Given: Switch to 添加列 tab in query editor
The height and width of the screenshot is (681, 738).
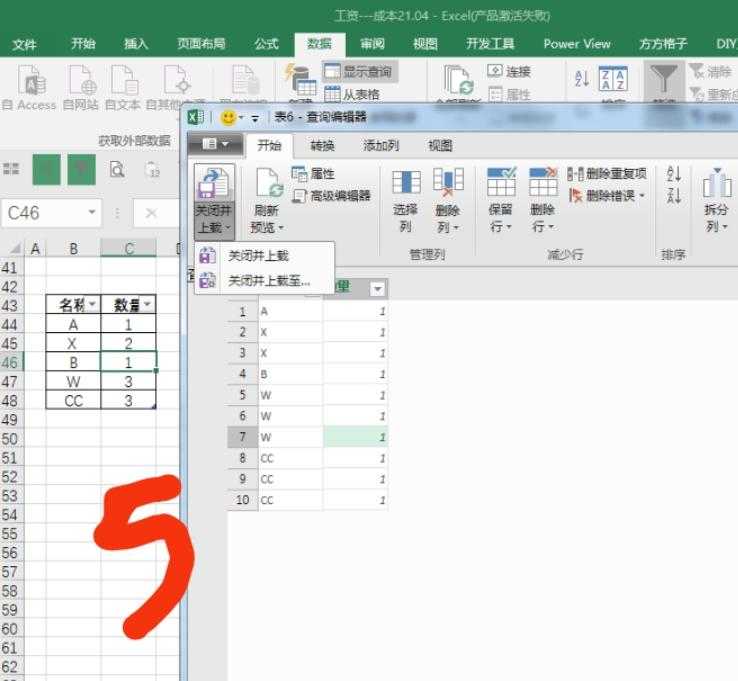Looking at the screenshot, I should click(381, 145).
